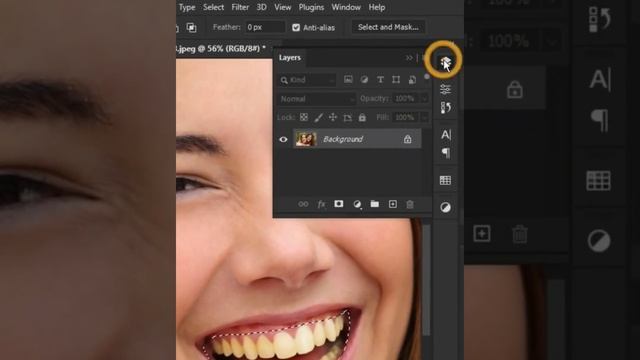
Task: Open the Help menu
Action: [x=377, y=7]
